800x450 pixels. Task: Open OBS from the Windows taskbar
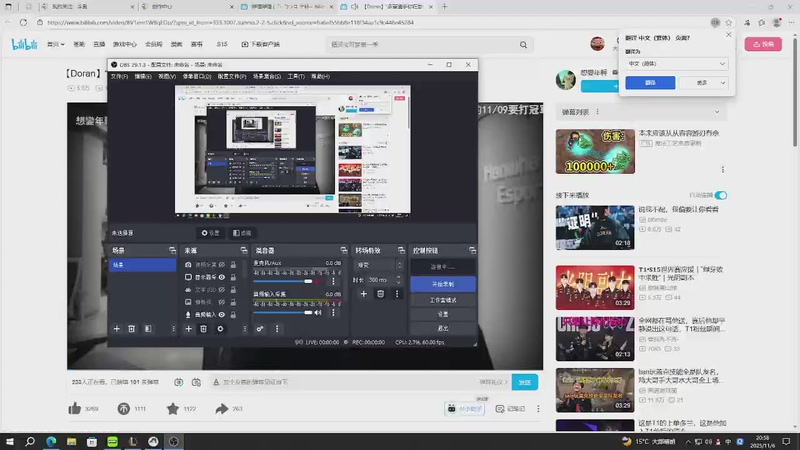pyautogui.click(x=173, y=441)
